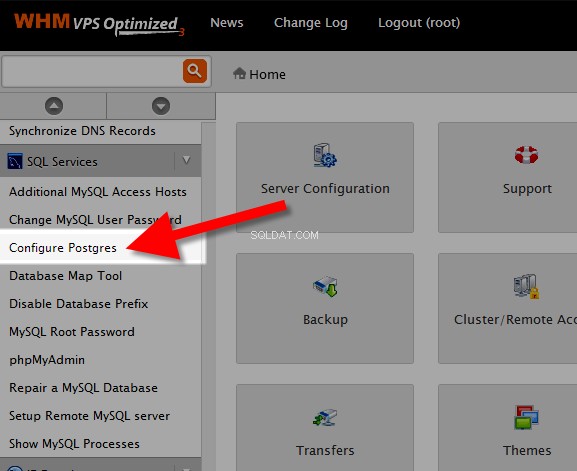
Task: Open phpMyAdmin from SQL Services
Action: [x=47, y=360]
